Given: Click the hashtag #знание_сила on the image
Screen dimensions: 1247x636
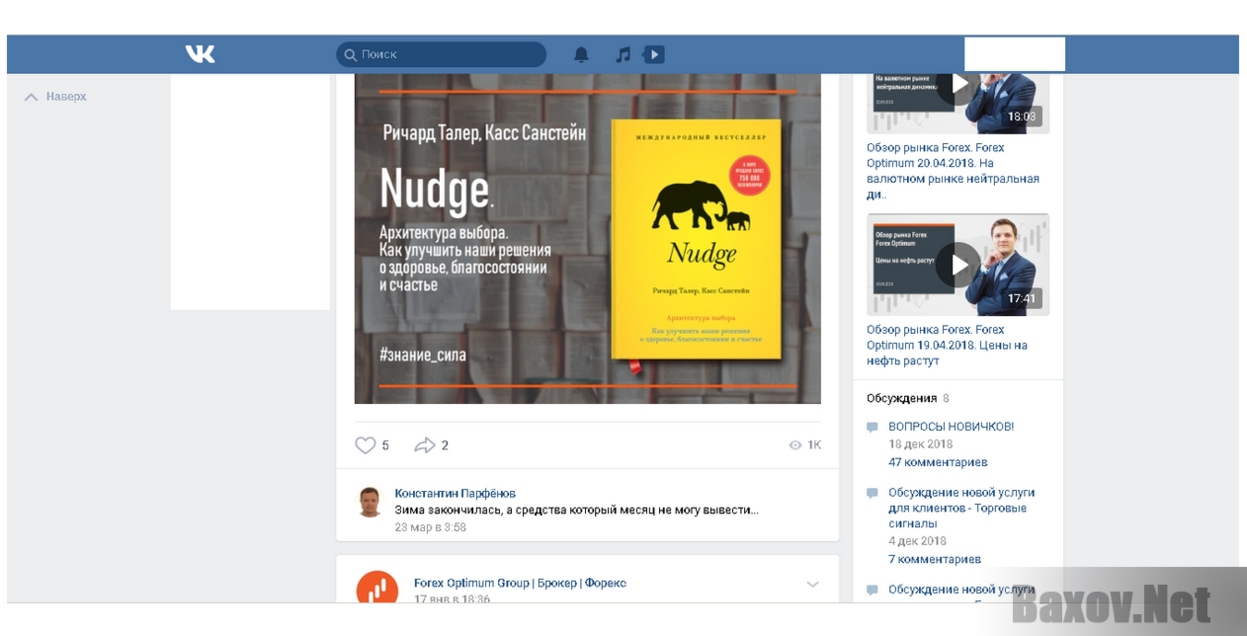Looking at the screenshot, I should tap(423, 355).
